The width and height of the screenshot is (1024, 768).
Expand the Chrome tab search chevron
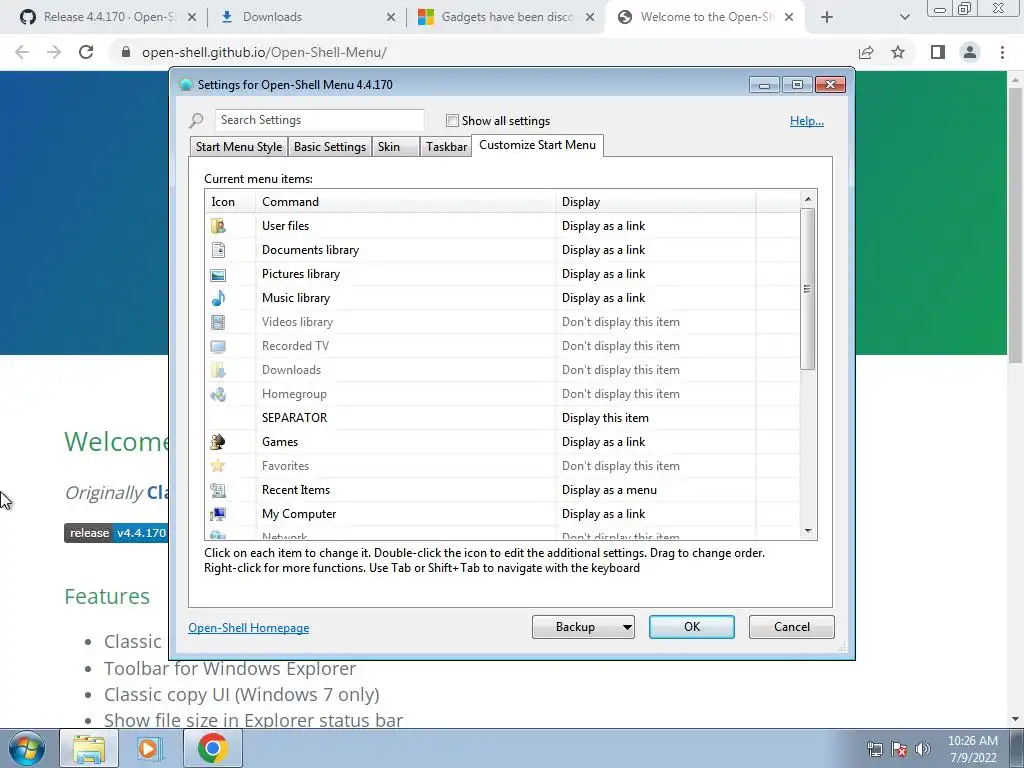point(904,17)
